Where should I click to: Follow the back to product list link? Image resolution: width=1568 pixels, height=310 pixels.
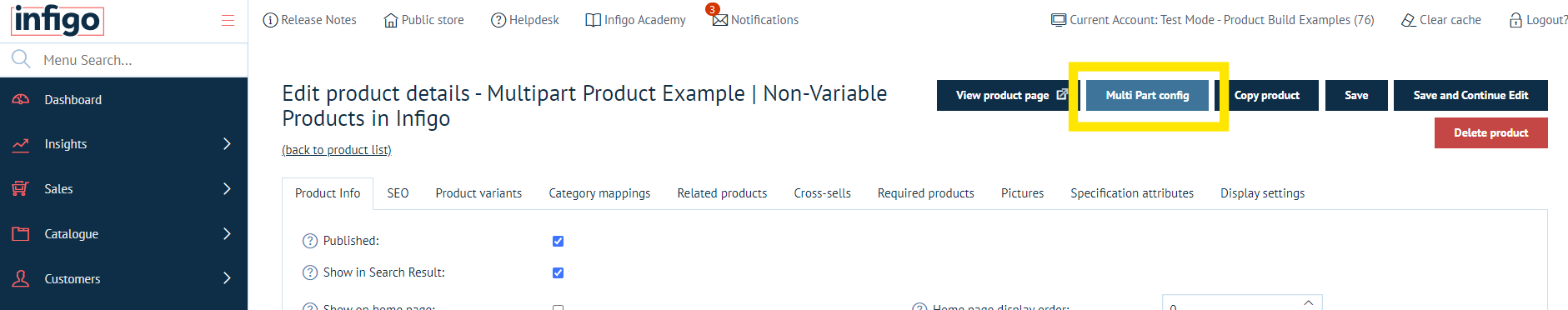click(x=337, y=150)
